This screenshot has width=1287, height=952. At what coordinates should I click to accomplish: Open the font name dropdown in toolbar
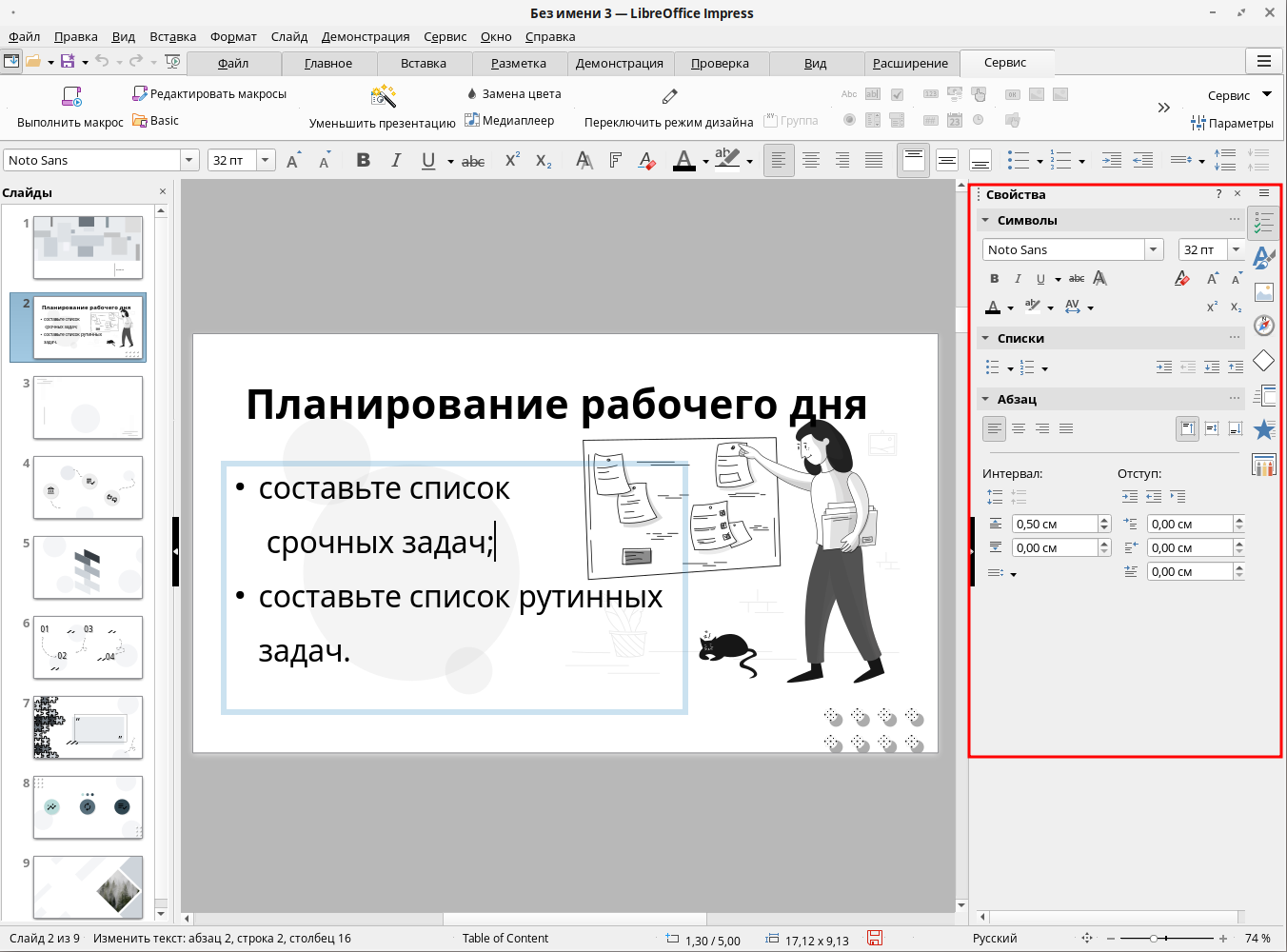pos(189,160)
